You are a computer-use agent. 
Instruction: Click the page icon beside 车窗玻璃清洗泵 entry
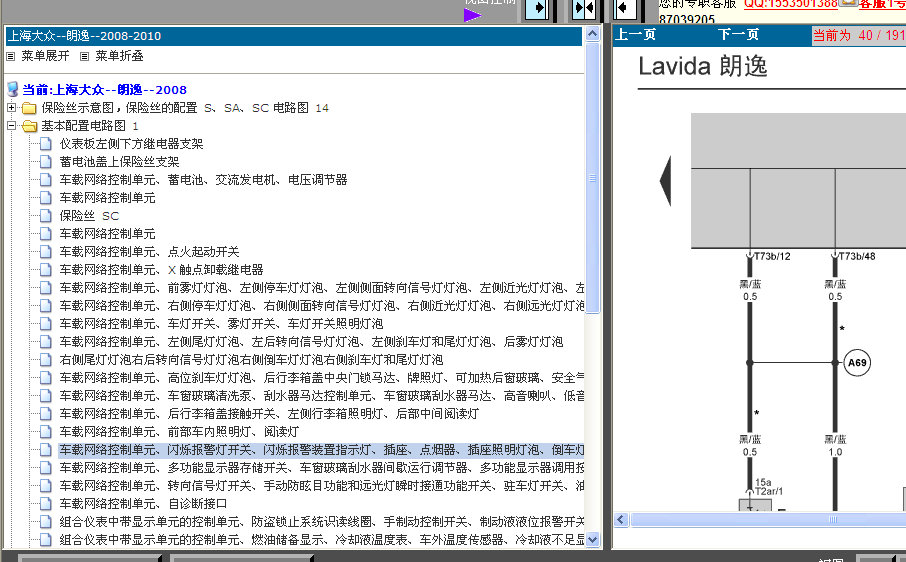(x=46, y=396)
